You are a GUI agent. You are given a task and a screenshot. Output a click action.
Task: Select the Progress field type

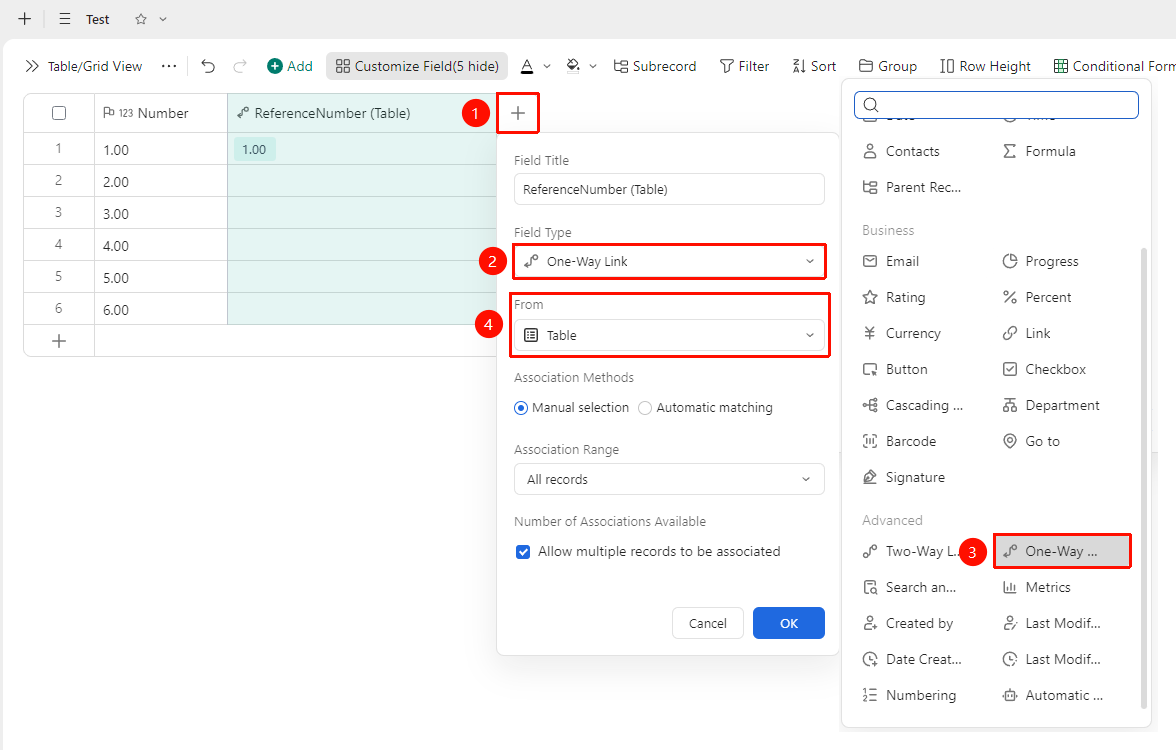[x=1040, y=261]
